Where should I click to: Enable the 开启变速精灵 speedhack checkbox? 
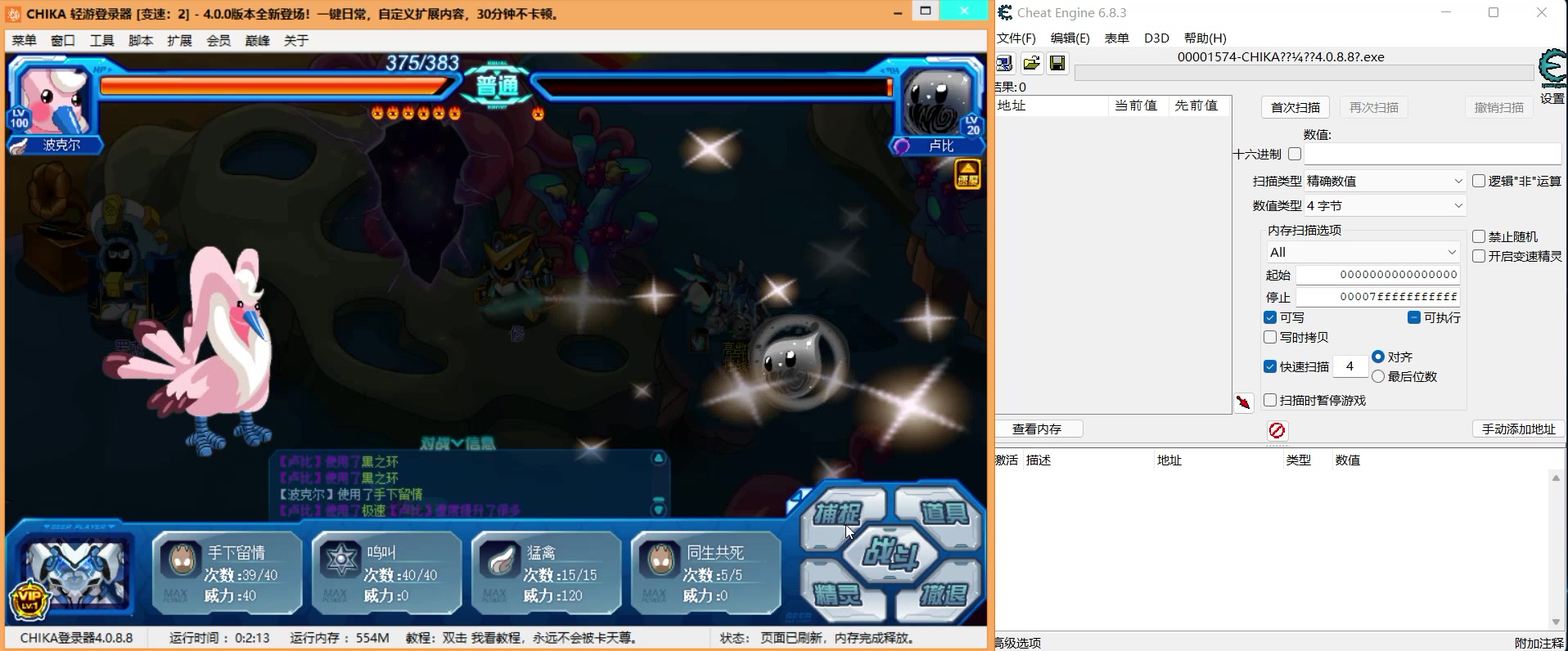pyautogui.click(x=1479, y=256)
